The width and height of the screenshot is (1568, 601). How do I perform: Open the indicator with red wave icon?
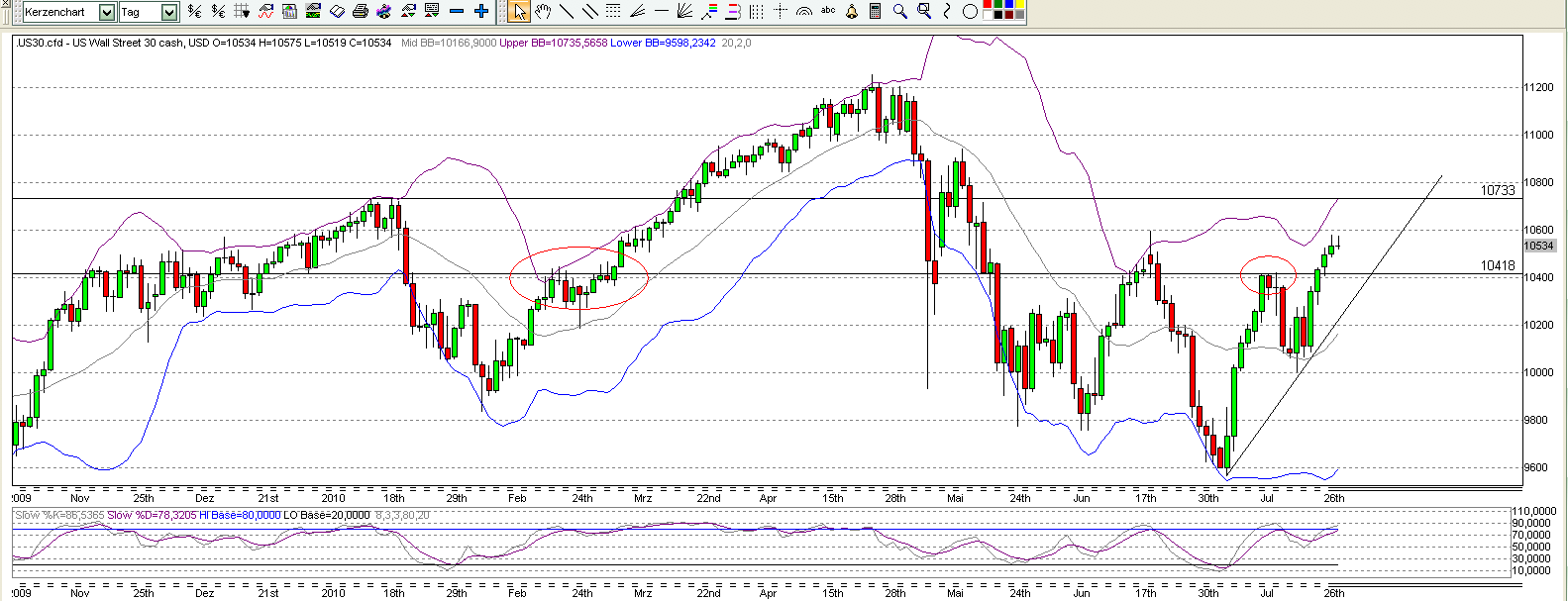[265, 11]
